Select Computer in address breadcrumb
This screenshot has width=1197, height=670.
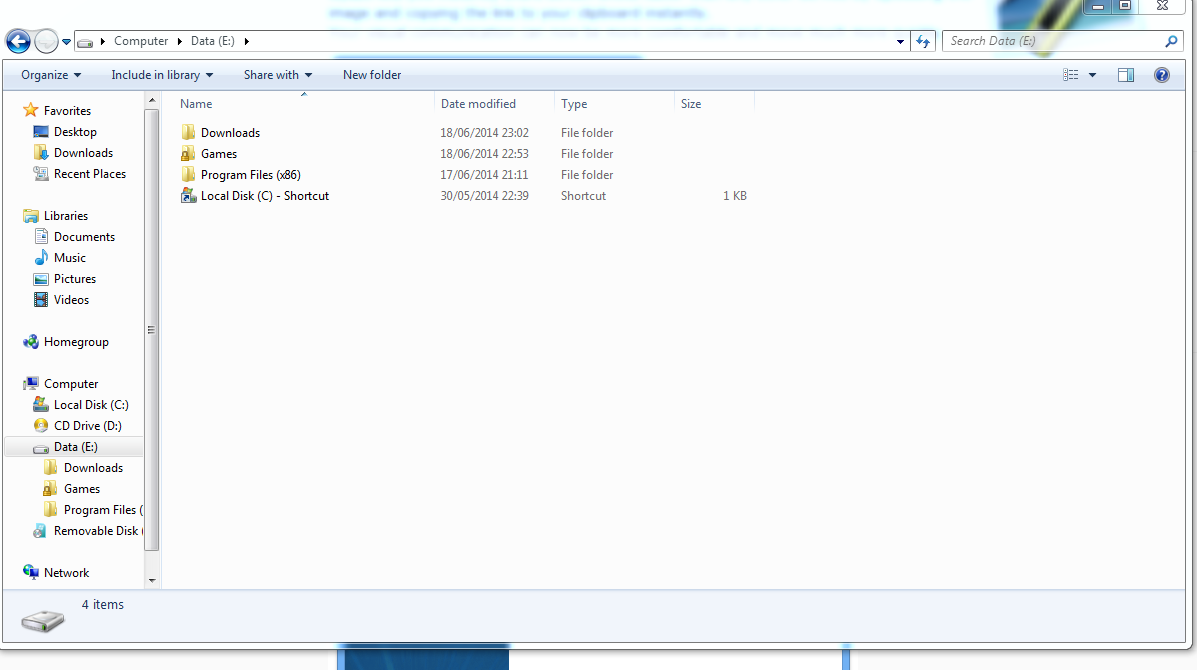point(140,41)
